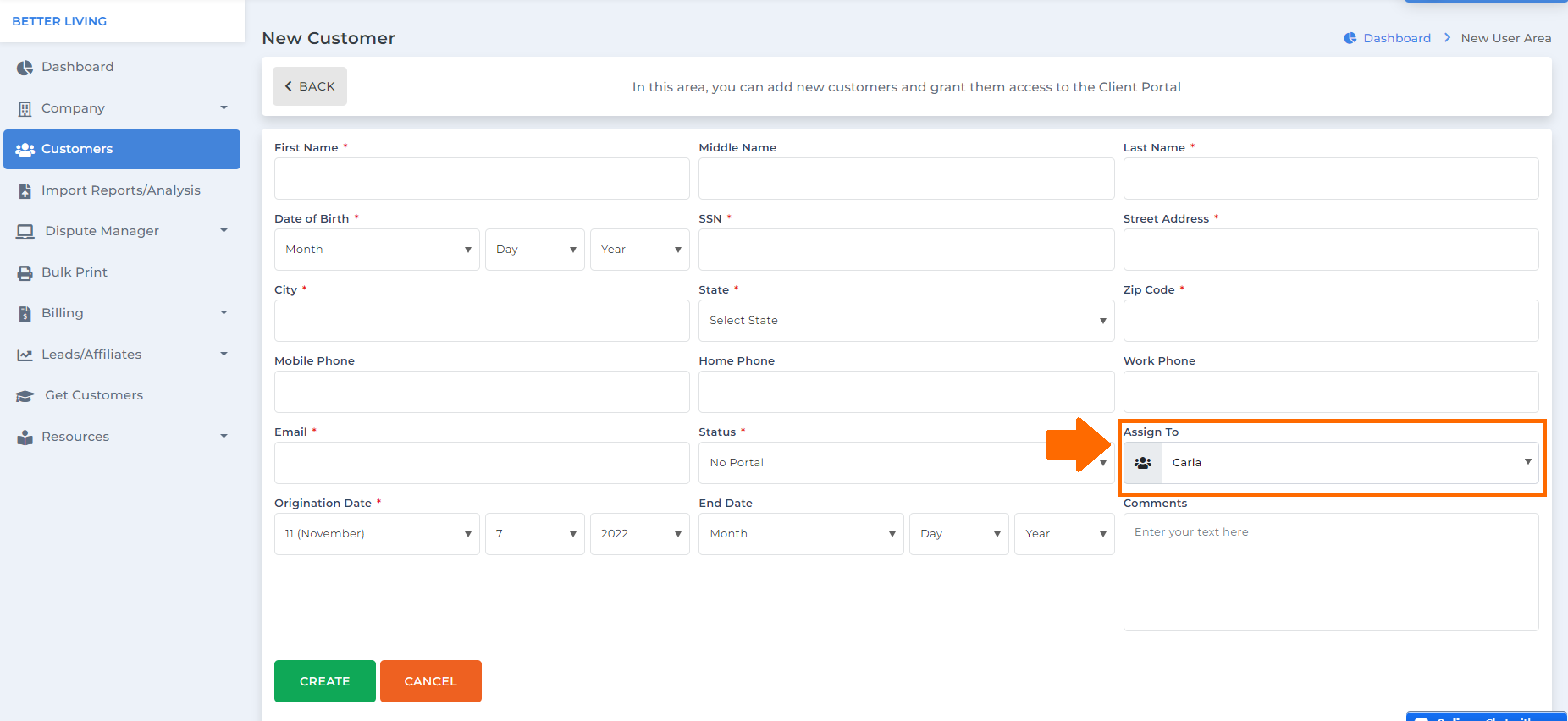Click the Resources book reader icon

pos(25,438)
